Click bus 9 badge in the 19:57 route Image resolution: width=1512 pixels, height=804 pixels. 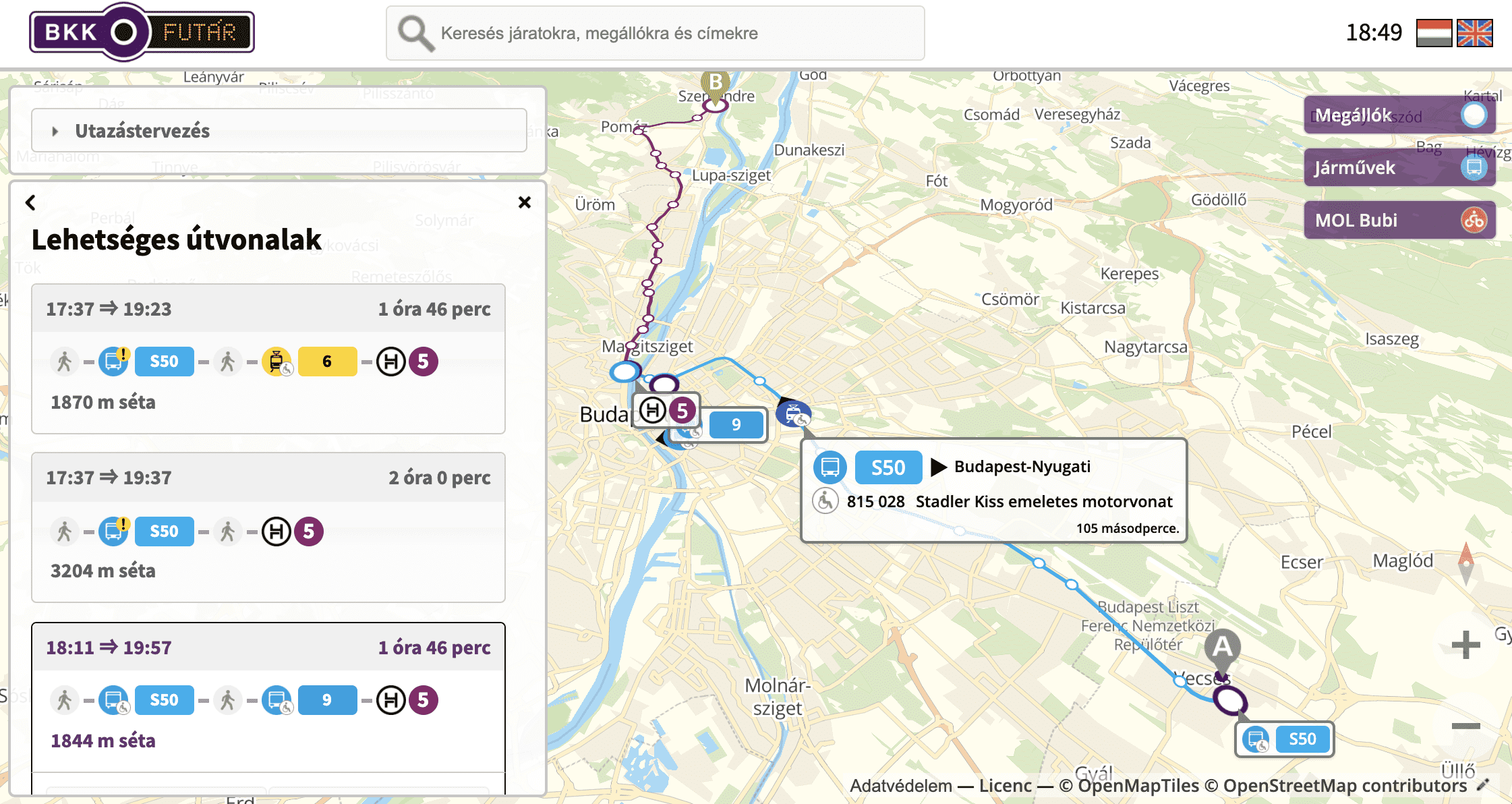point(327,700)
